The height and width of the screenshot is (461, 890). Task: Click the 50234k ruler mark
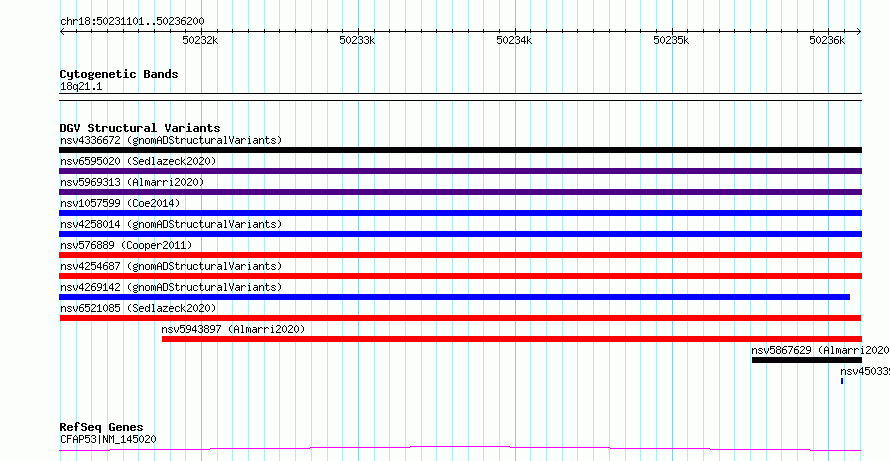click(514, 40)
